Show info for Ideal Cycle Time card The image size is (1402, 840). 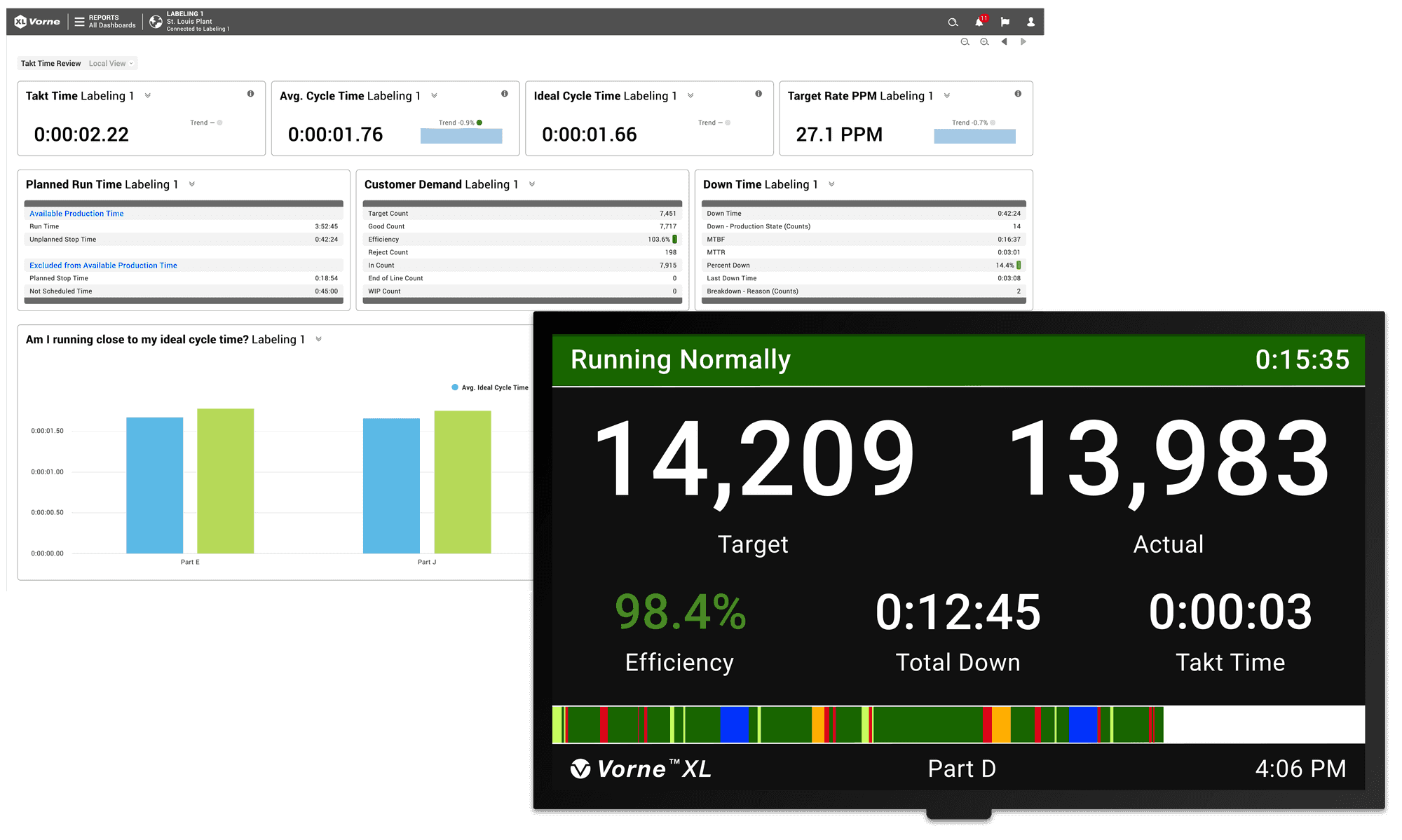click(x=758, y=94)
